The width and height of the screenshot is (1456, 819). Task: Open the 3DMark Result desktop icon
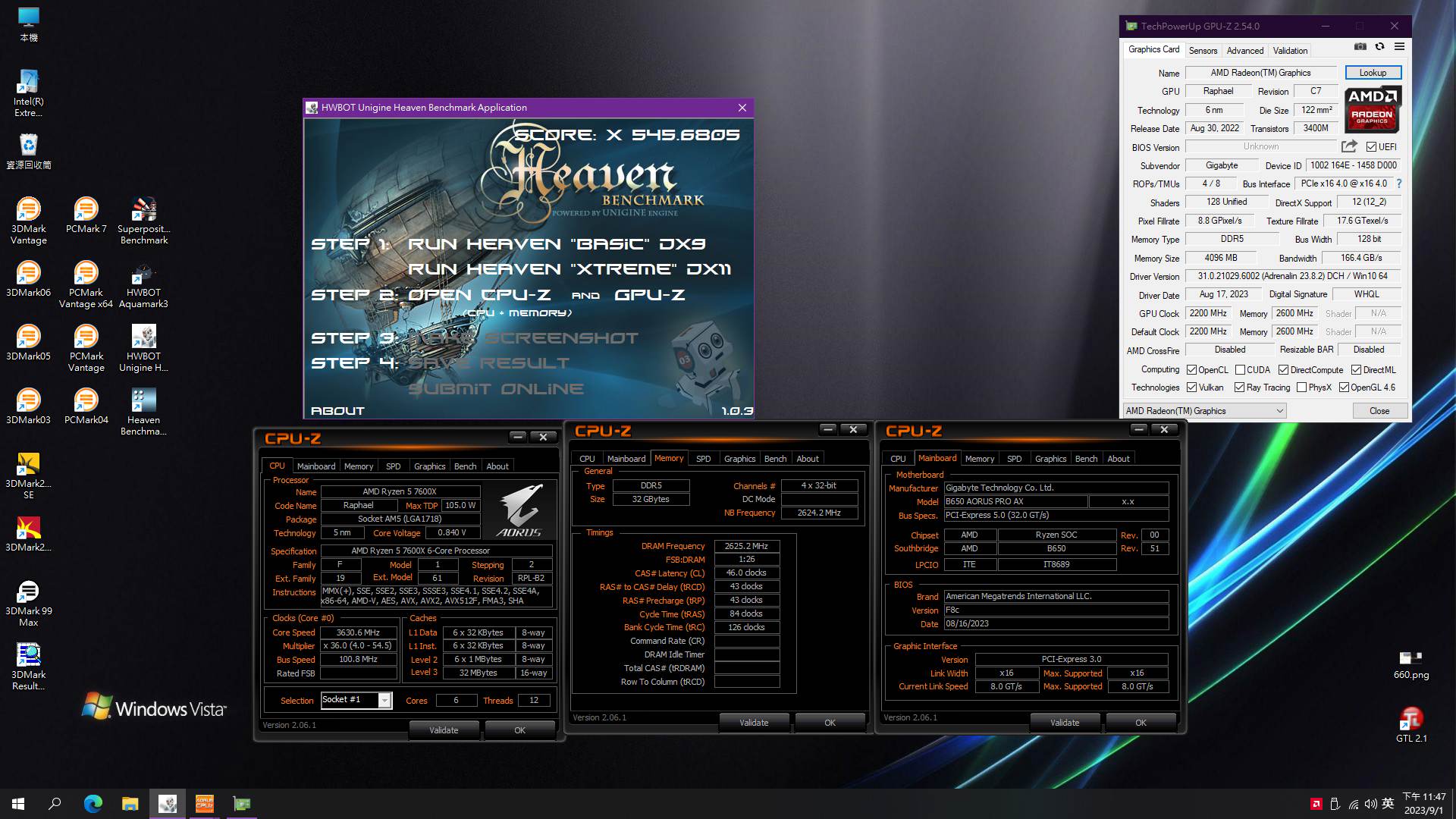[x=29, y=666]
